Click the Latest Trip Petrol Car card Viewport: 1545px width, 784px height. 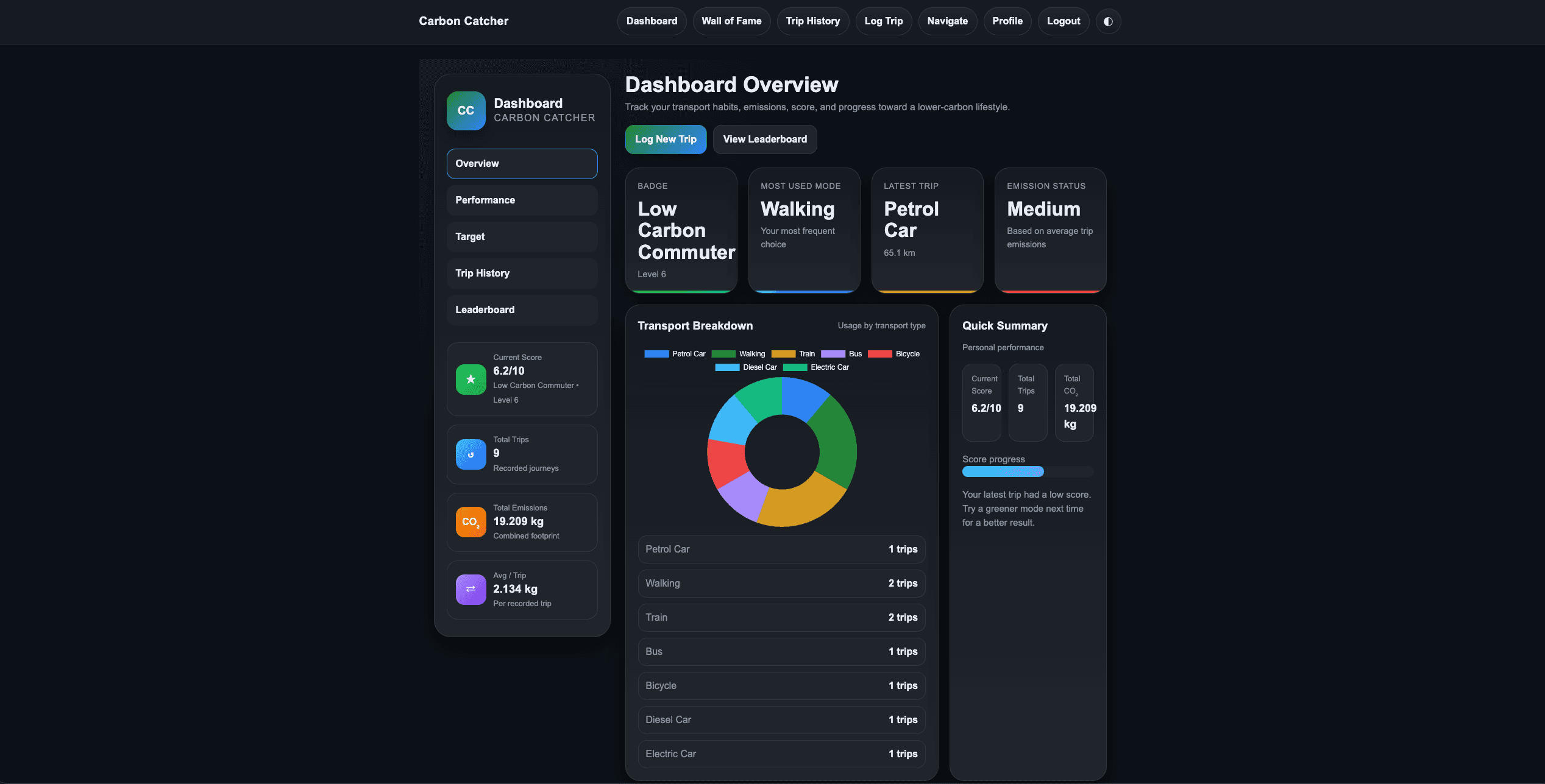click(x=928, y=230)
